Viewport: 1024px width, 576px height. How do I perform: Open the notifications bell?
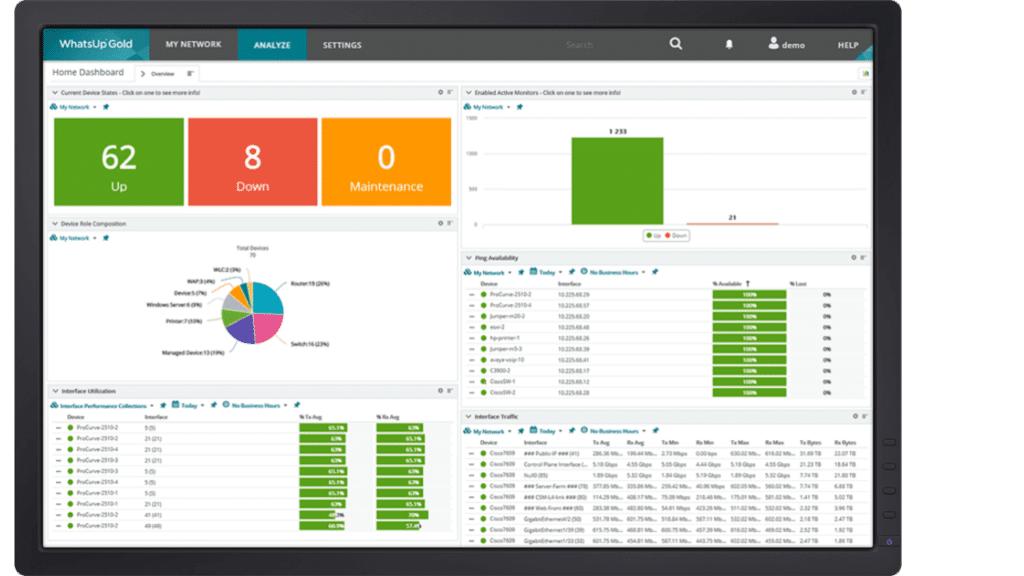pos(729,44)
